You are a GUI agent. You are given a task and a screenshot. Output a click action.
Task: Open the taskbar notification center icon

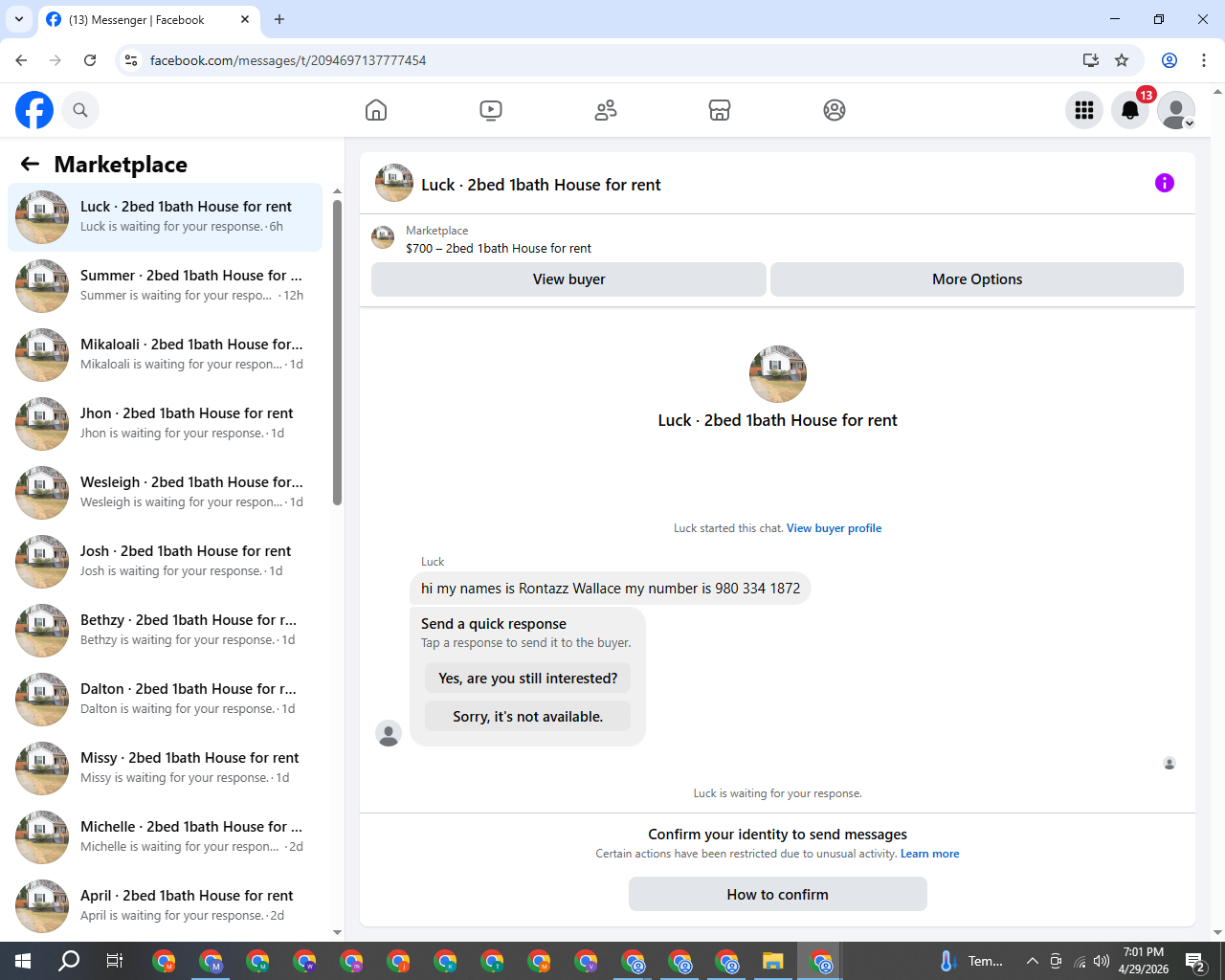click(x=1195, y=961)
